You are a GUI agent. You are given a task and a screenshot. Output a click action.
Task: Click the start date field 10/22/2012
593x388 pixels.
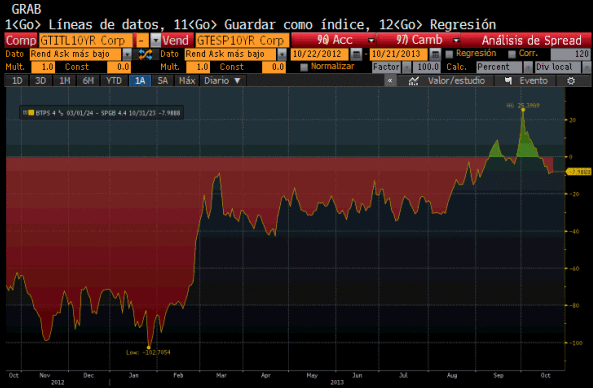click(x=320, y=54)
